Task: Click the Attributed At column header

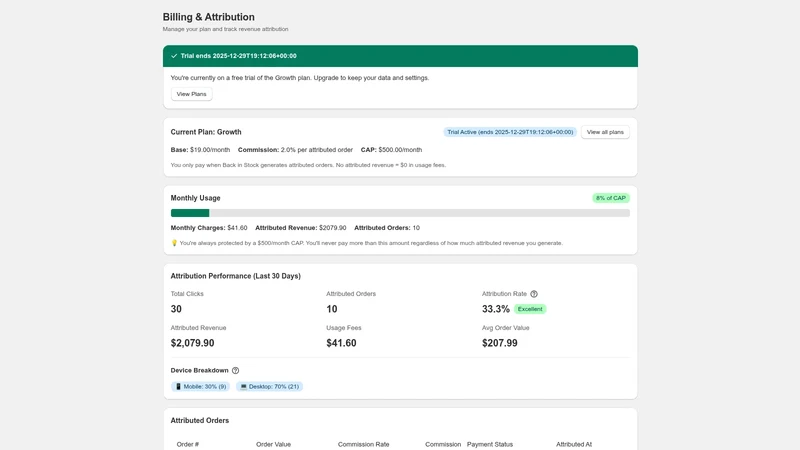Action: click(x=574, y=444)
